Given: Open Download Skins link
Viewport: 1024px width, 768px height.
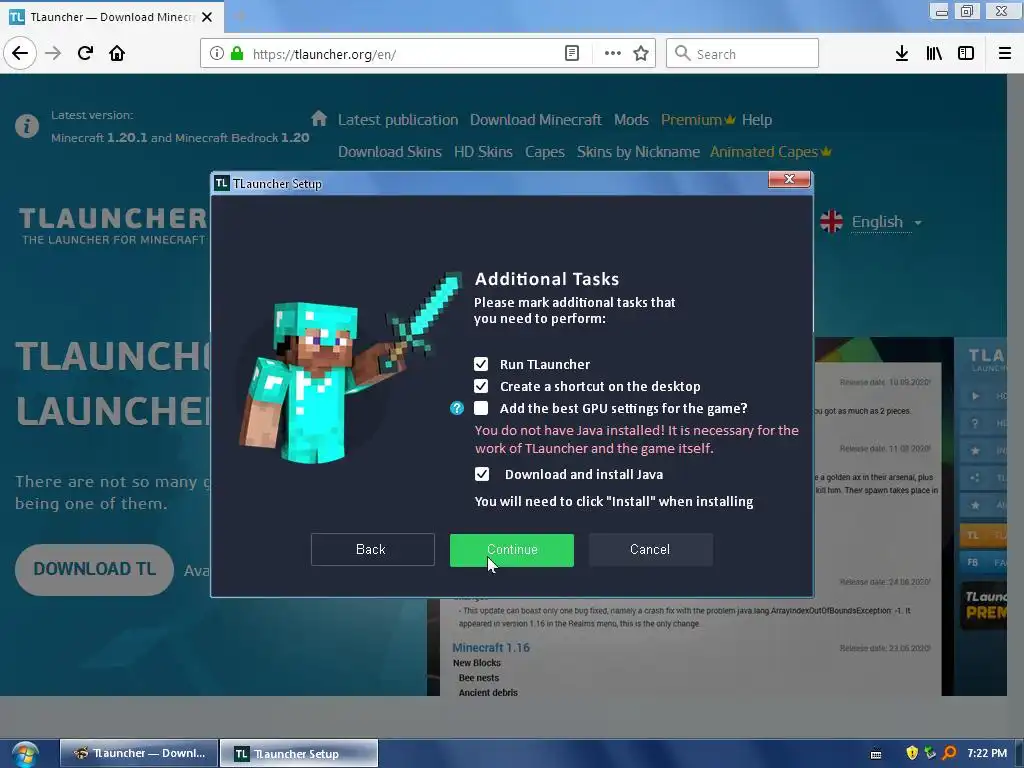Looking at the screenshot, I should [390, 152].
